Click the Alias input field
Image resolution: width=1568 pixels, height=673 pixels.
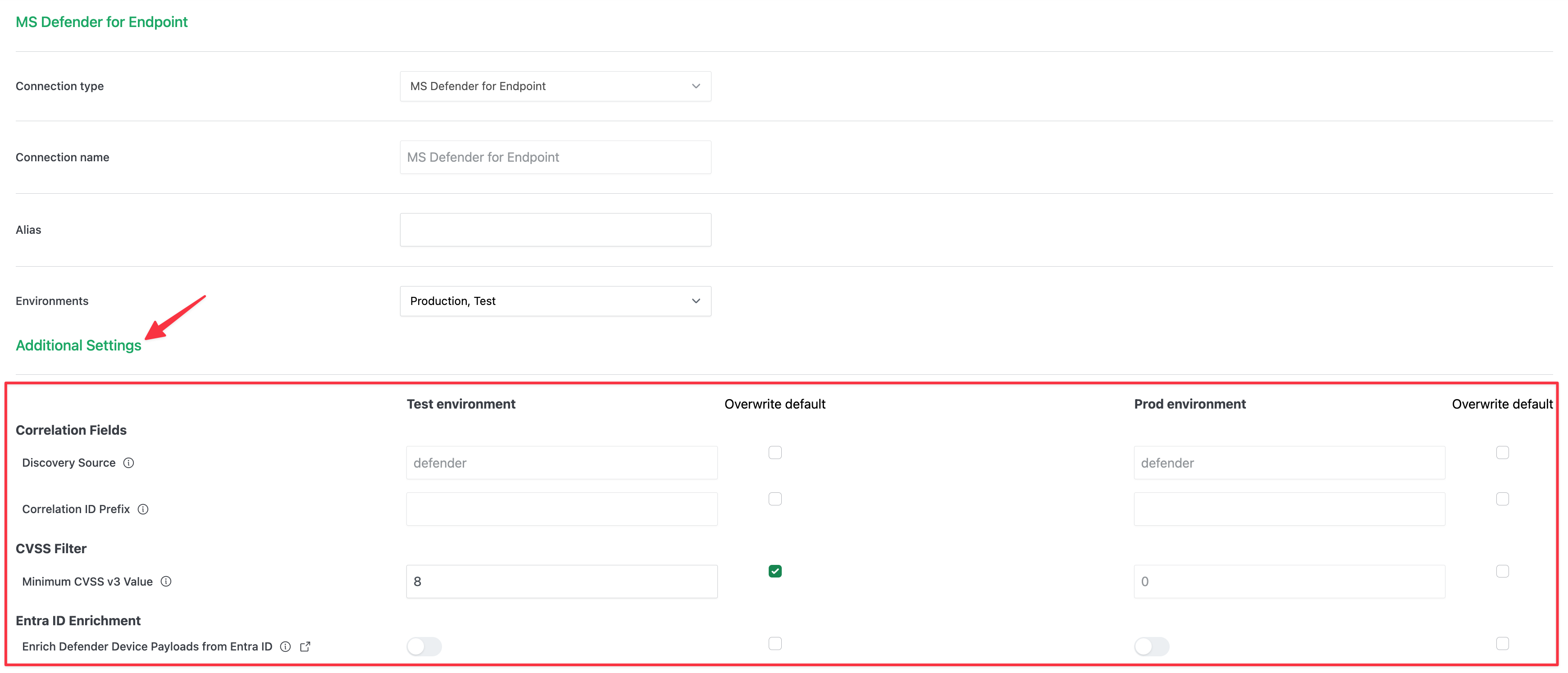[555, 230]
